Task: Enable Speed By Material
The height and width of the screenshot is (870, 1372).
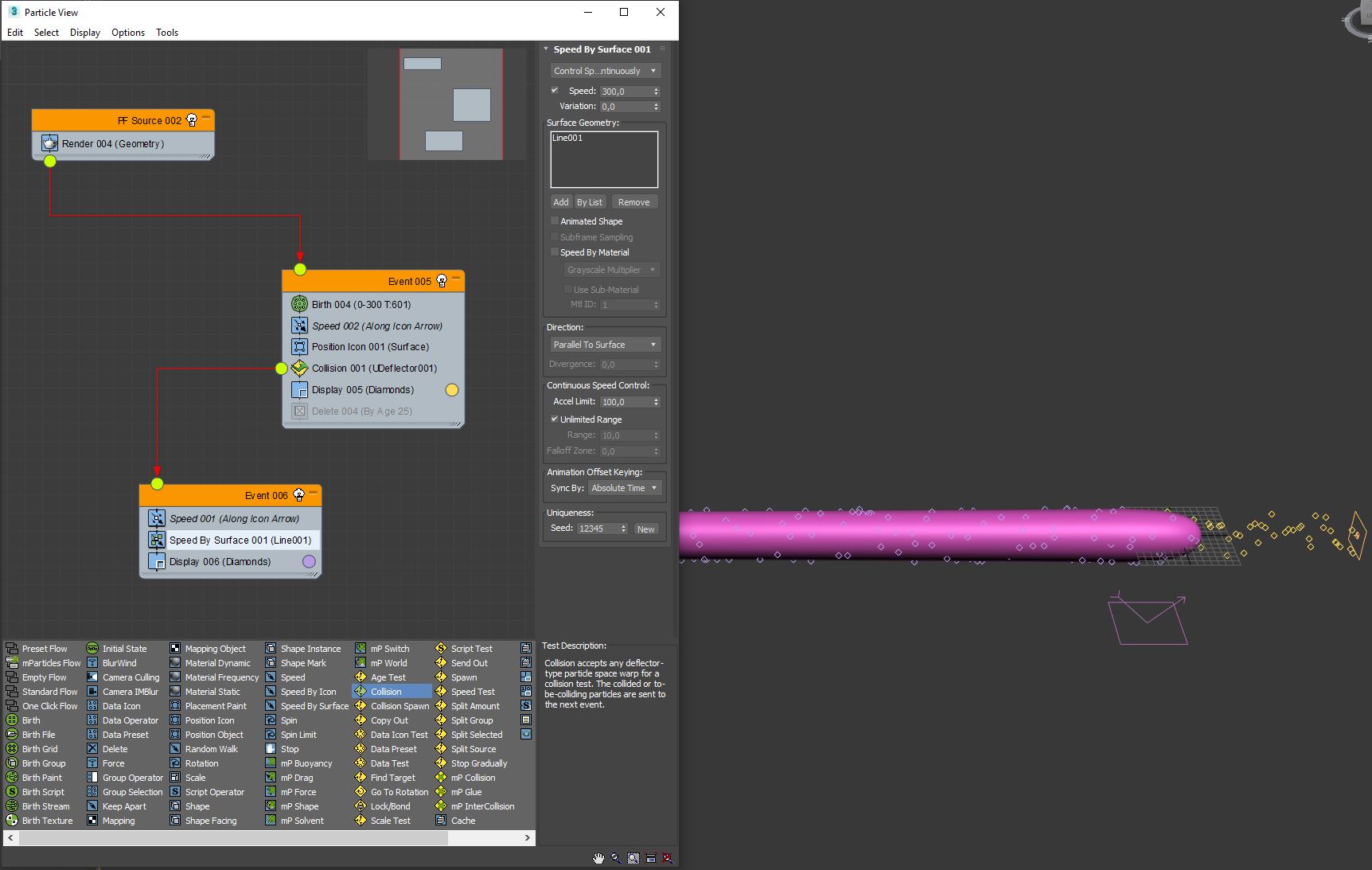Action: click(x=554, y=252)
